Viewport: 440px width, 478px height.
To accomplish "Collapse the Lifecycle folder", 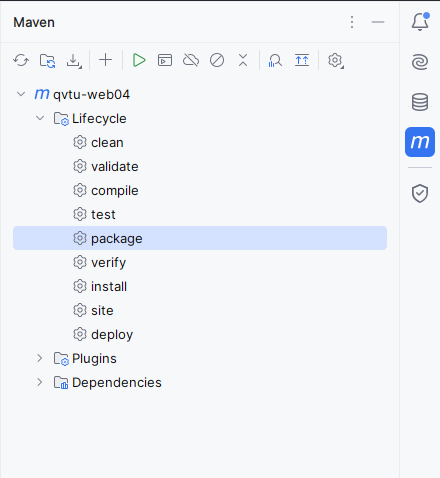I will pos(40,118).
